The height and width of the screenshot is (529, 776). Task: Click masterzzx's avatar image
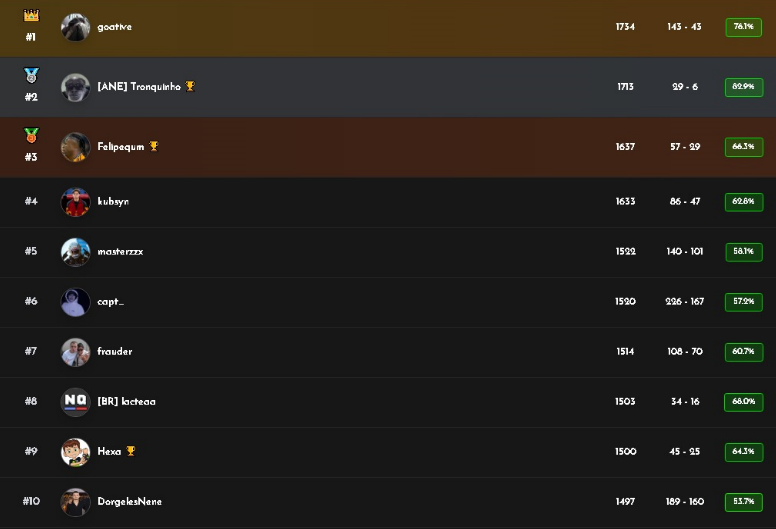click(75, 252)
